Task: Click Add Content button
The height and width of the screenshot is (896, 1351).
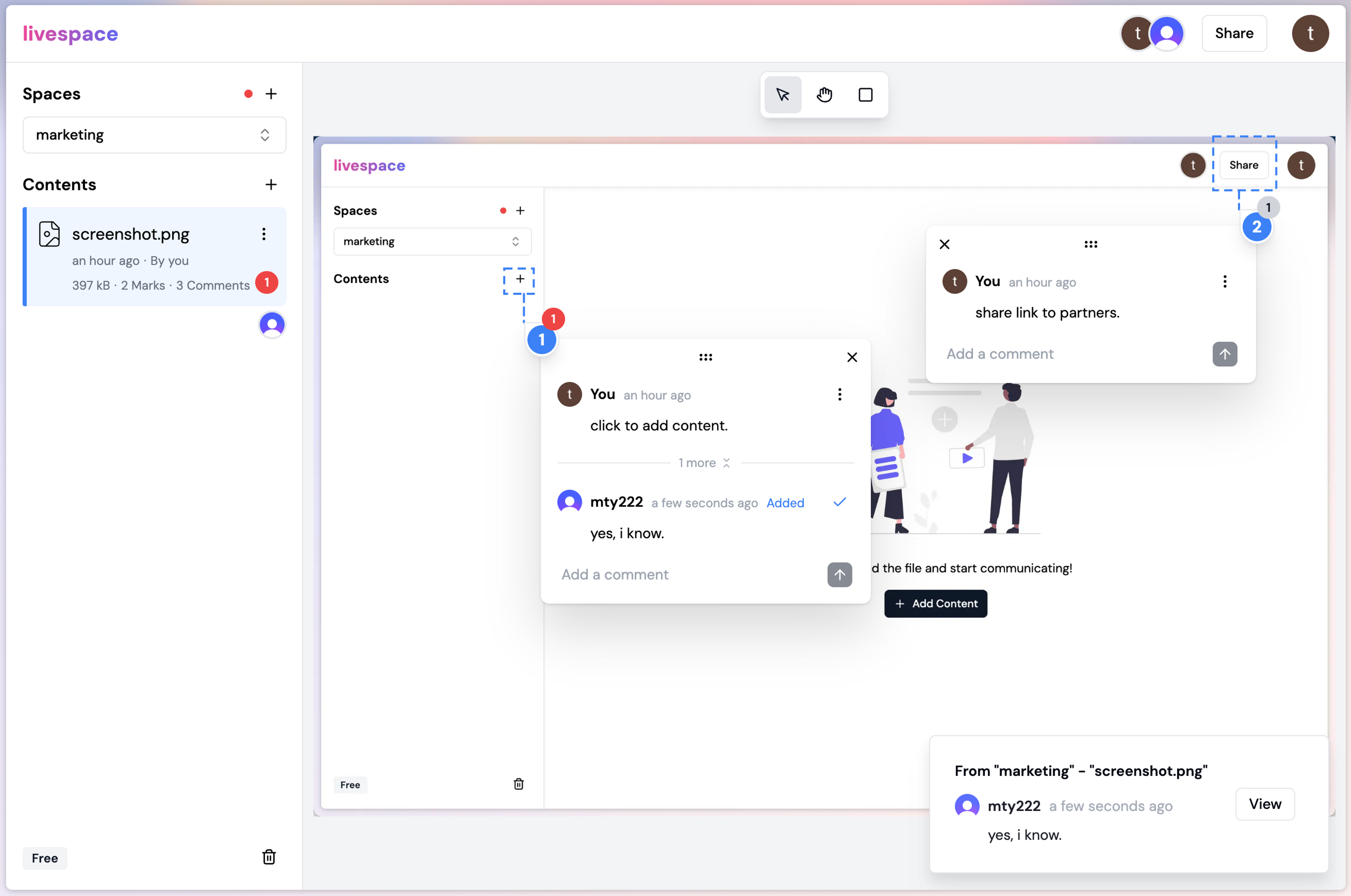Action: click(x=935, y=603)
